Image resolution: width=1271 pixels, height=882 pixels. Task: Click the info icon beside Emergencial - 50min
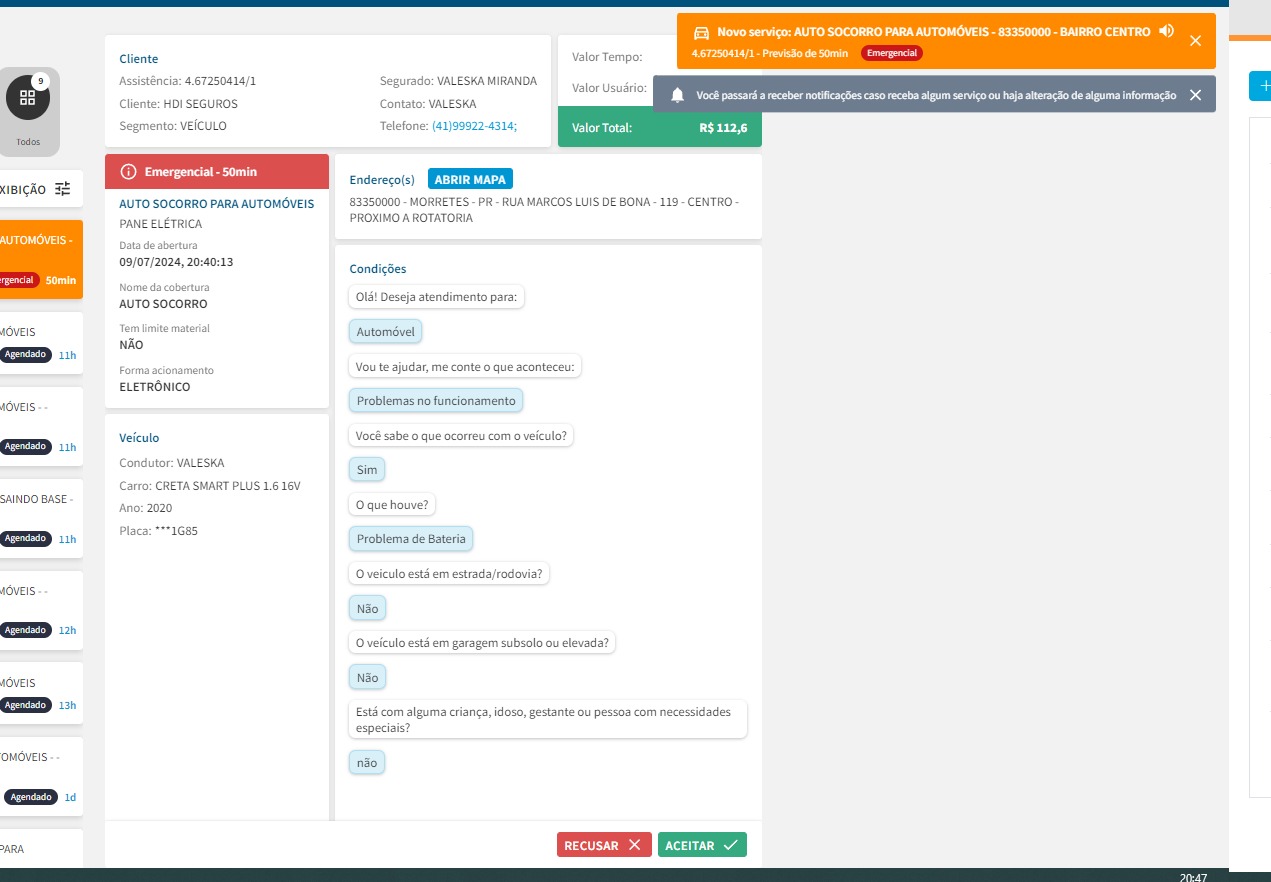click(x=128, y=172)
